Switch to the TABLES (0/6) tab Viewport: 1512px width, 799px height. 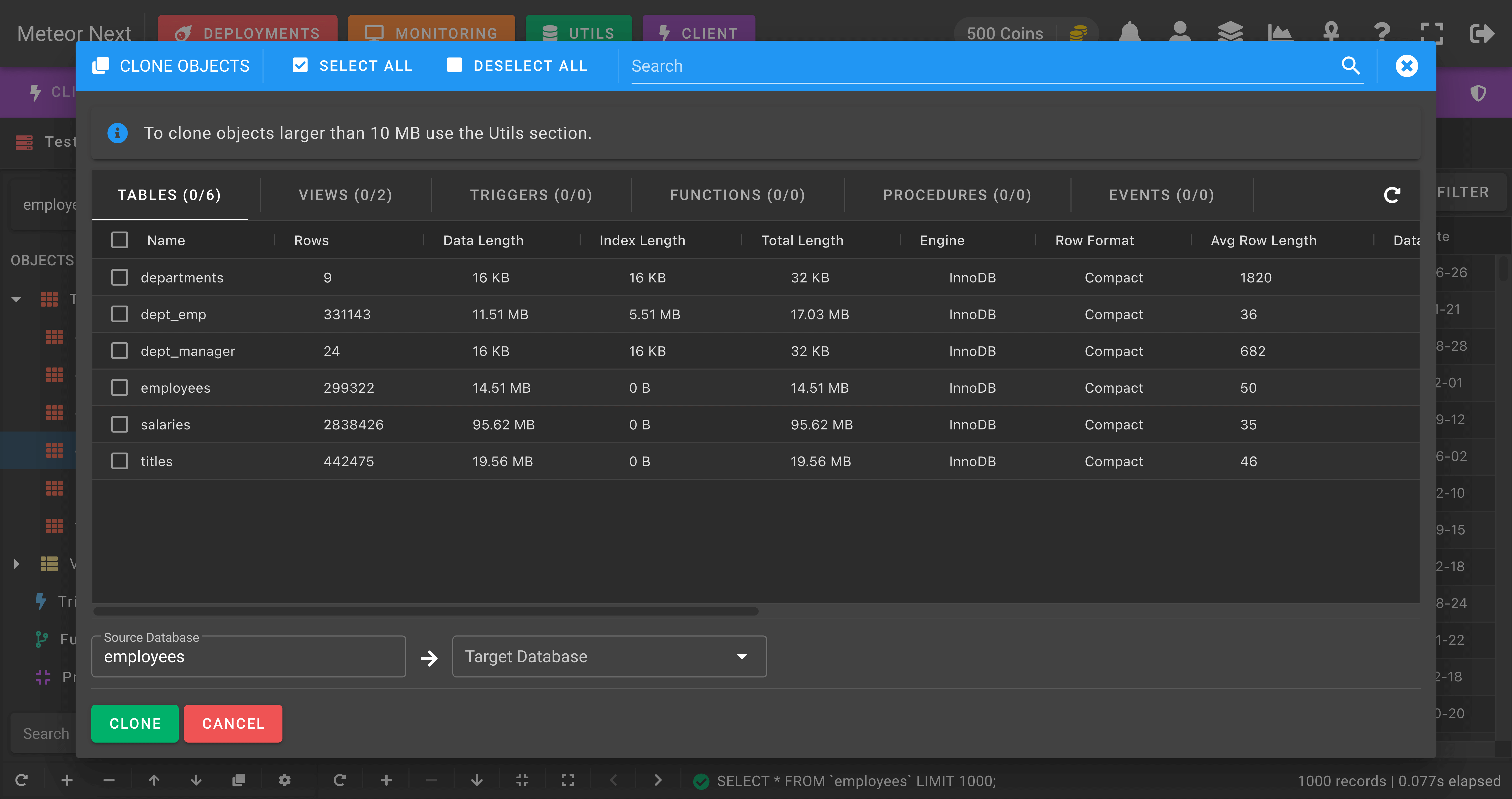tap(170, 195)
